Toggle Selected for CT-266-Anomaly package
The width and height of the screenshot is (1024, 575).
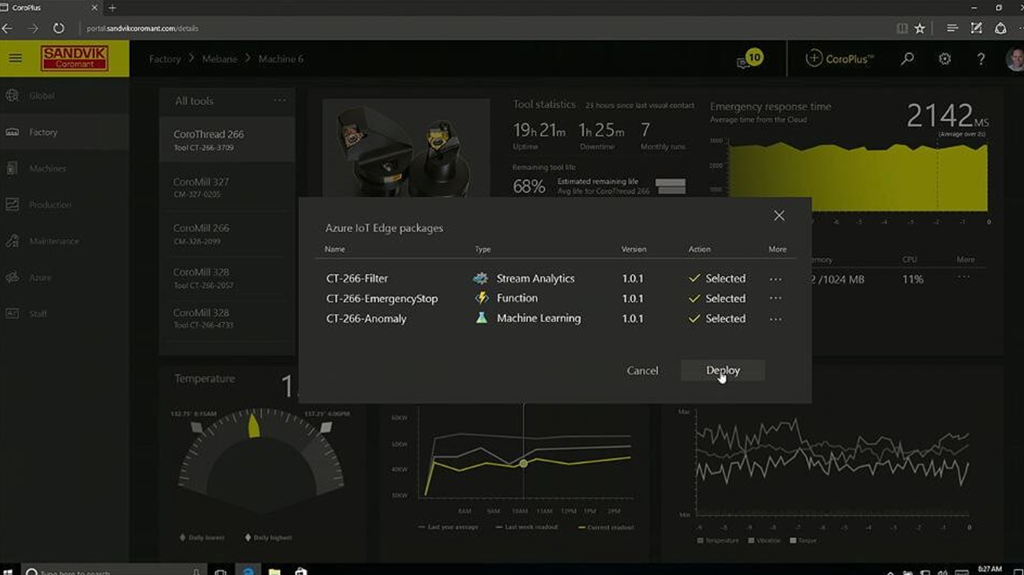[x=716, y=319]
